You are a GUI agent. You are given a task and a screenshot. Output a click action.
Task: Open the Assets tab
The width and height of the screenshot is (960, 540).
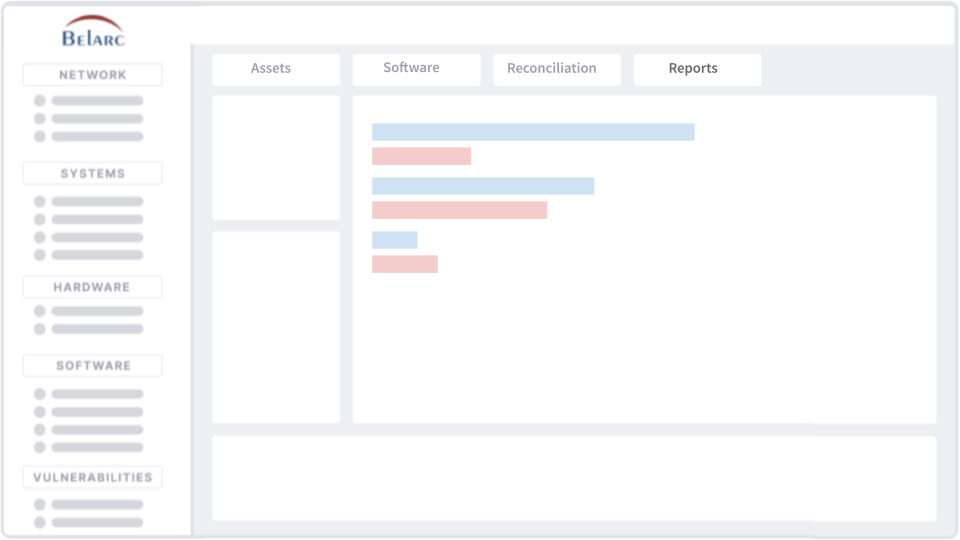pos(271,69)
